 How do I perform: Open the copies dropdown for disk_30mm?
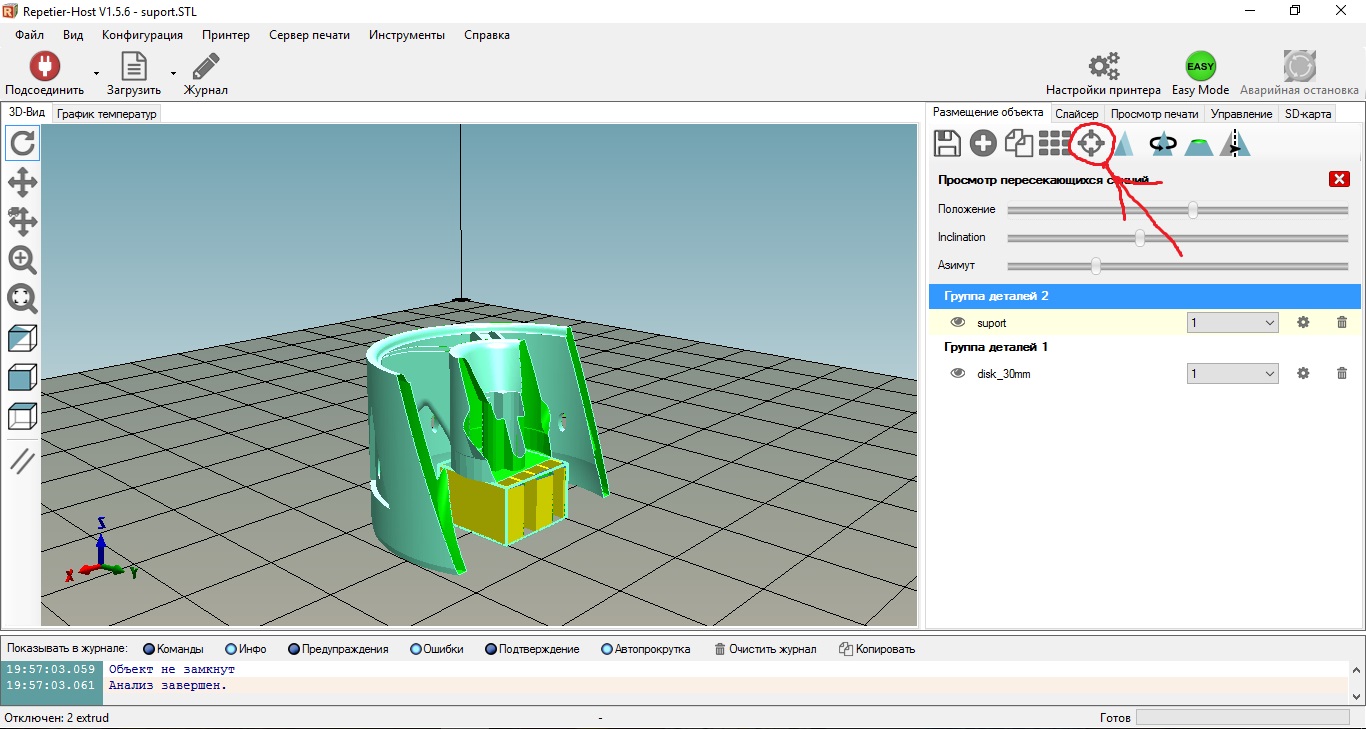(1232, 374)
